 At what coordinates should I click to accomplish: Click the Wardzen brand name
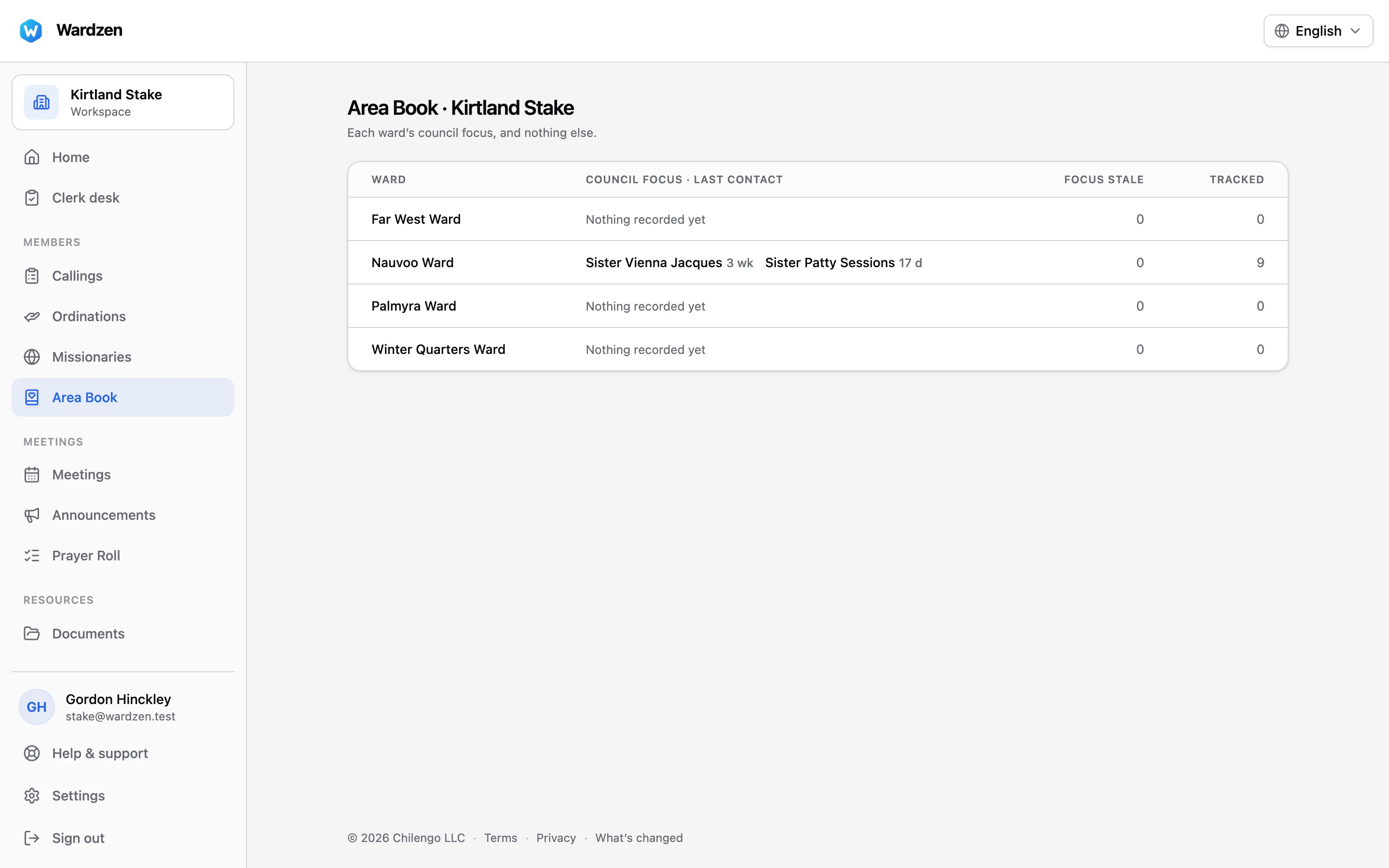[x=90, y=30]
